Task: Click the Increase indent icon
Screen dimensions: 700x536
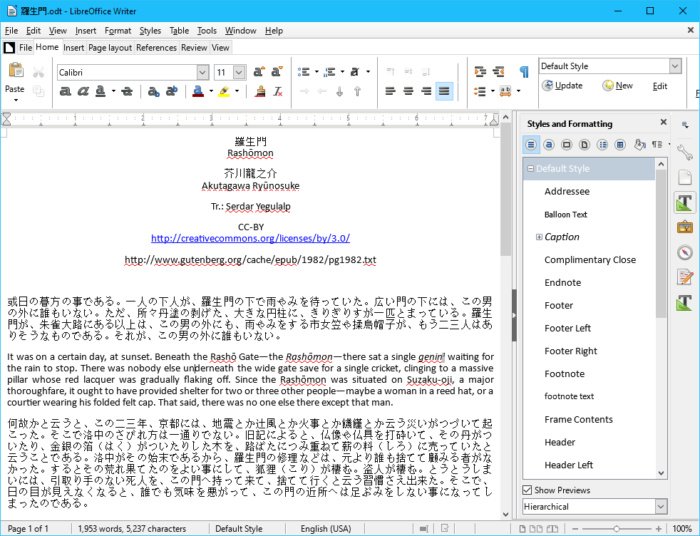Action: 480,71
